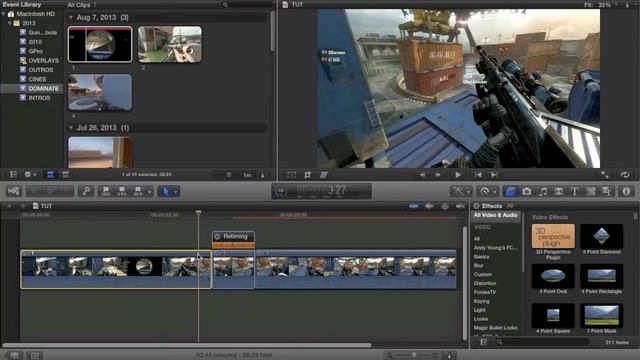Click the Retime speedometer icon
640x360 pixels.
pyautogui.click(x=484, y=191)
